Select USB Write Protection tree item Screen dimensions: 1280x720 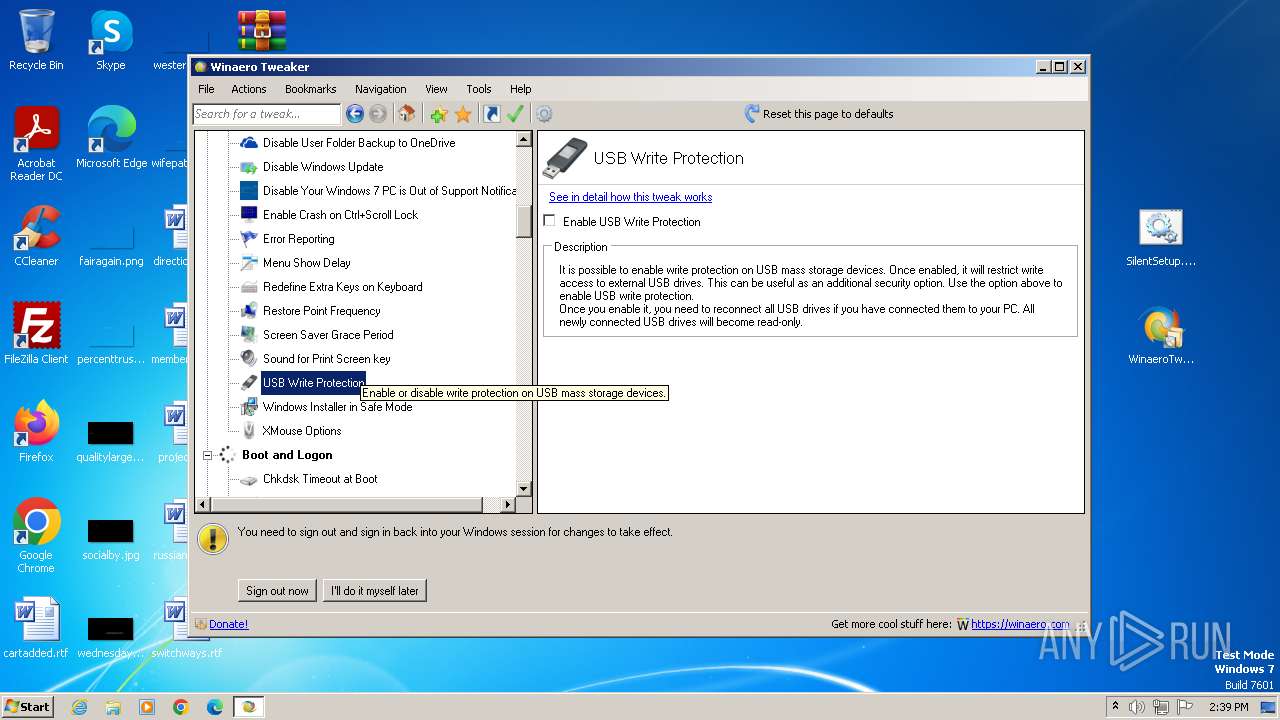[x=313, y=383]
